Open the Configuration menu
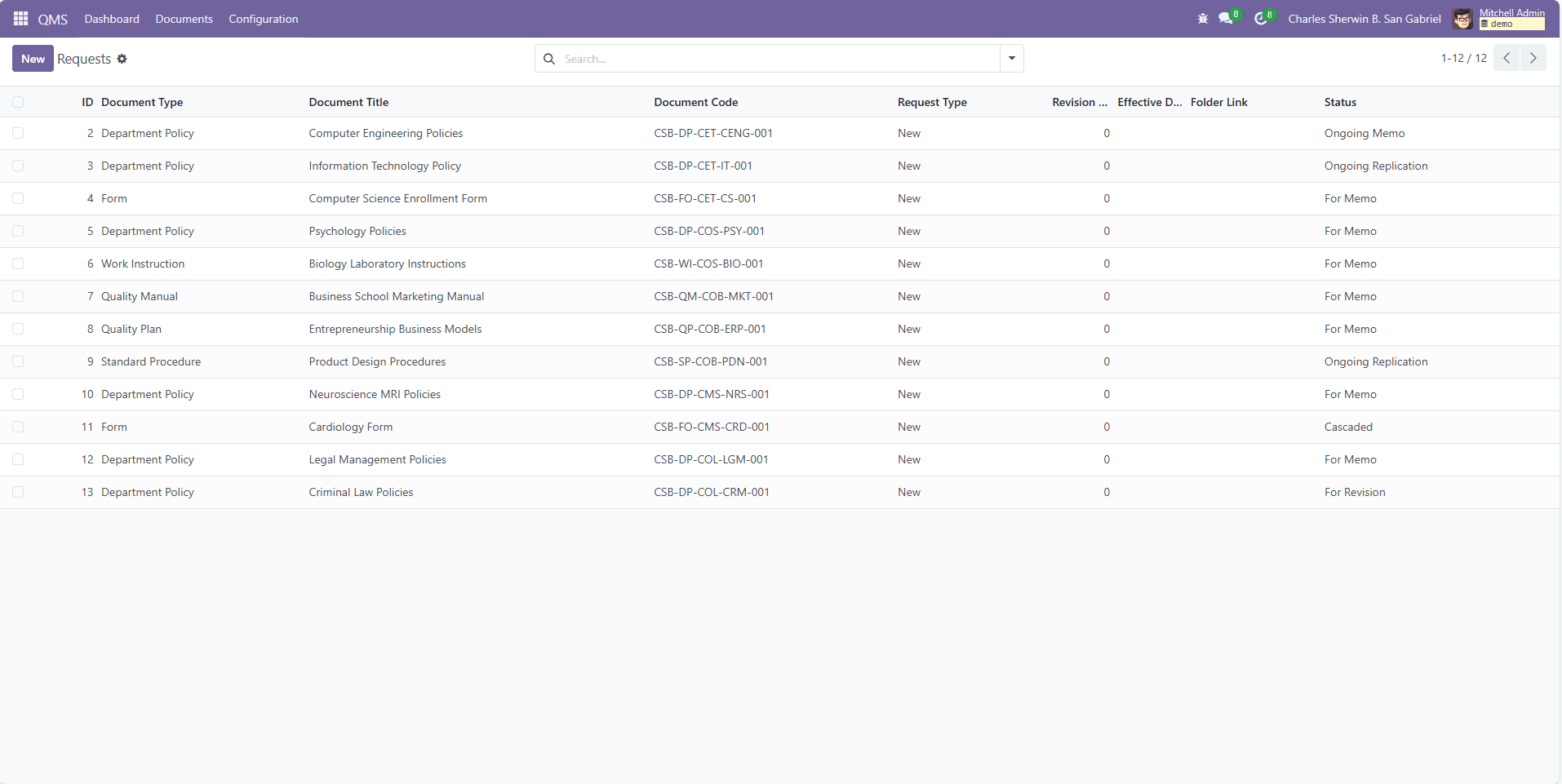The width and height of the screenshot is (1562, 784). tap(263, 19)
